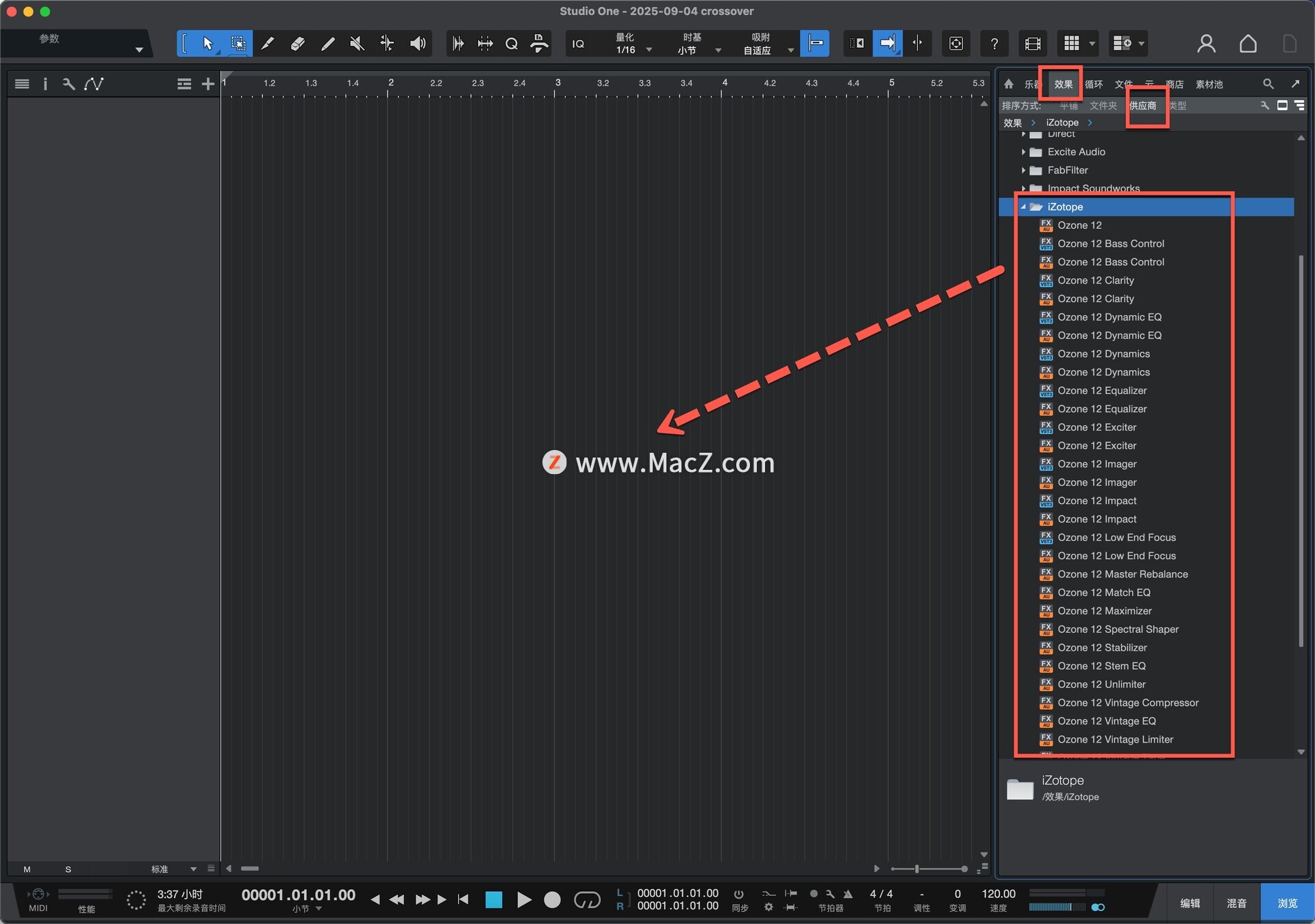Toggle the metronome click icon
The image size is (1315, 924).
point(848,894)
